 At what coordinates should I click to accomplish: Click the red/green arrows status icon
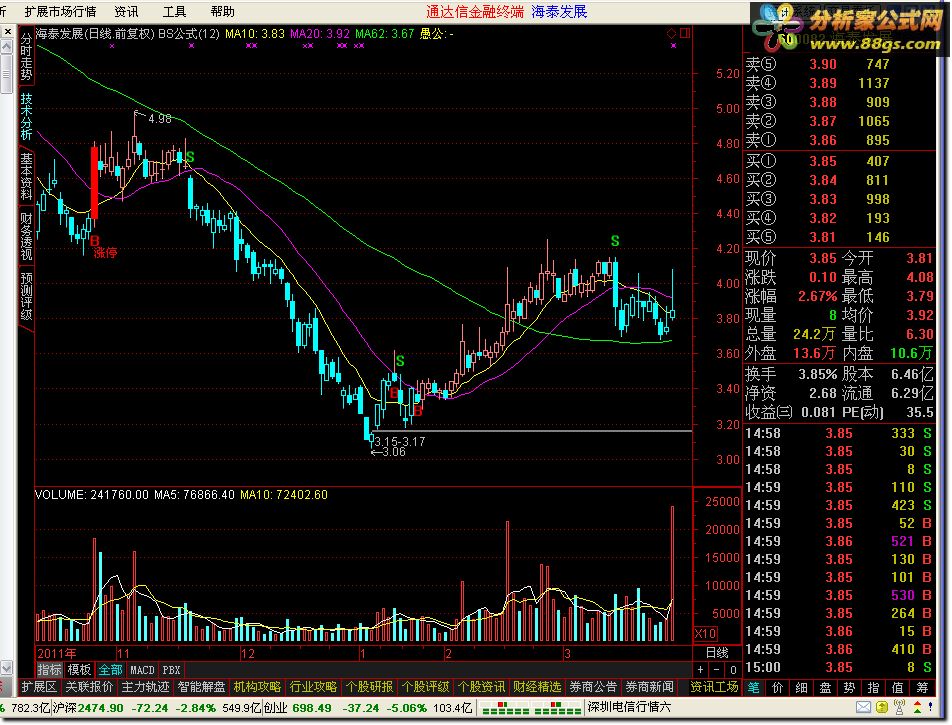(x=917, y=707)
